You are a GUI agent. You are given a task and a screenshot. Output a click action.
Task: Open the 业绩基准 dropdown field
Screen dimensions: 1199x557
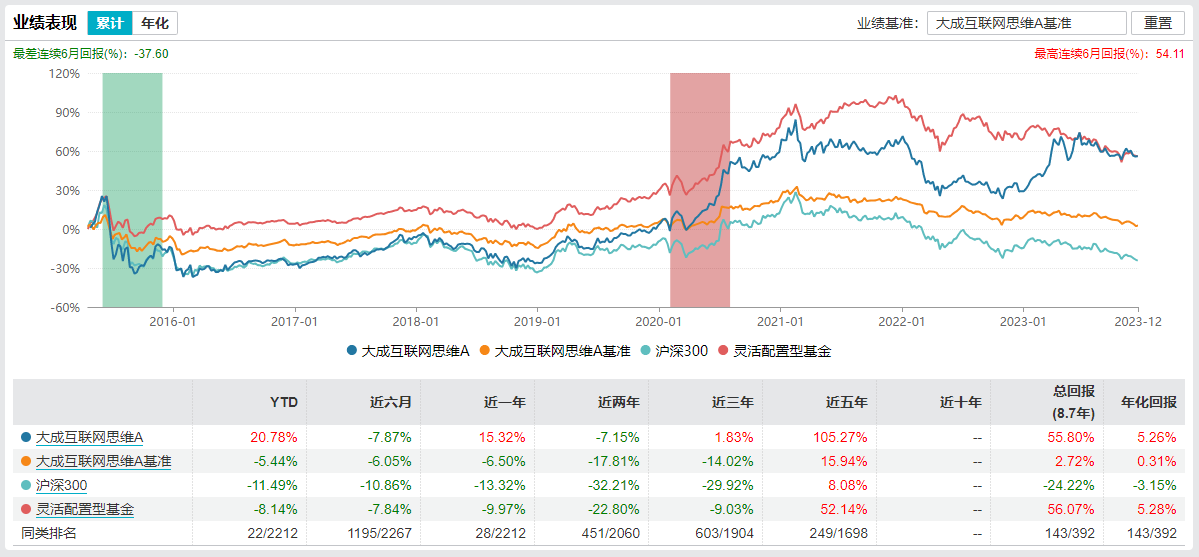1024,23
